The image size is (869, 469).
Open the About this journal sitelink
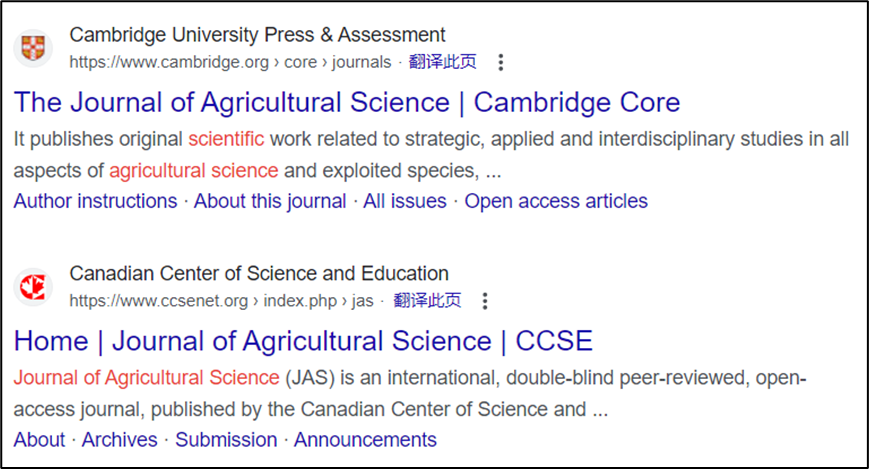coord(270,201)
